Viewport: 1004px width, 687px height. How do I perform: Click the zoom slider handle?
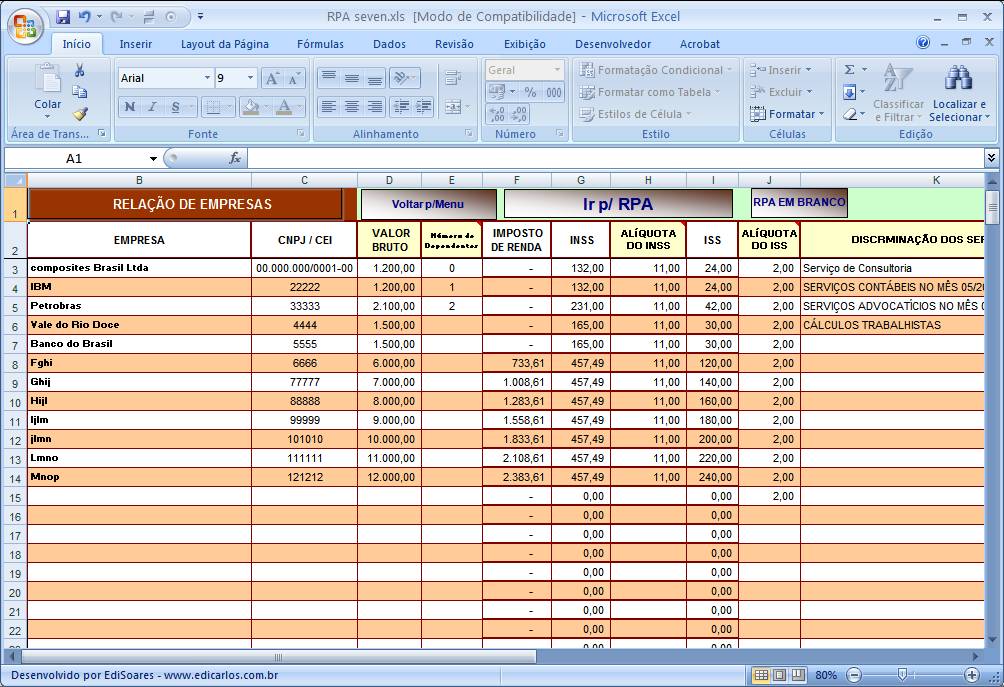pos(902,675)
